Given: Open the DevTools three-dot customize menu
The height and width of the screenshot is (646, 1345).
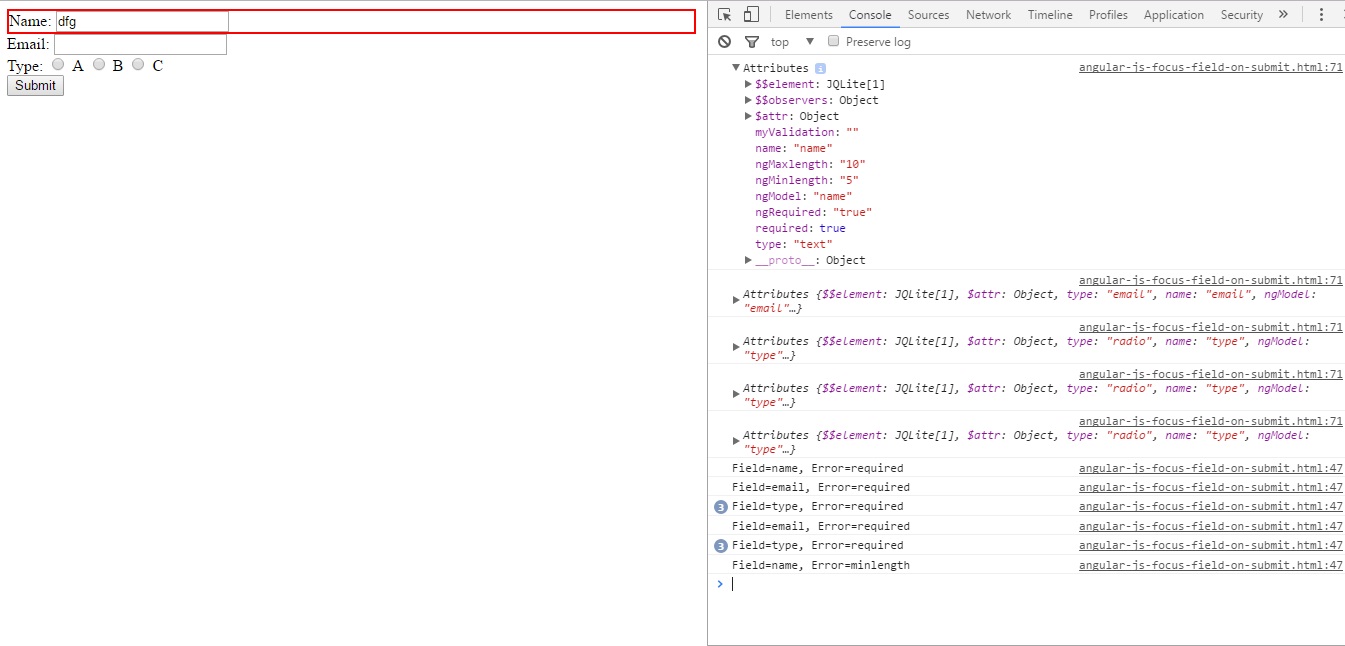Looking at the screenshot, I should (x=1322, y=14).
